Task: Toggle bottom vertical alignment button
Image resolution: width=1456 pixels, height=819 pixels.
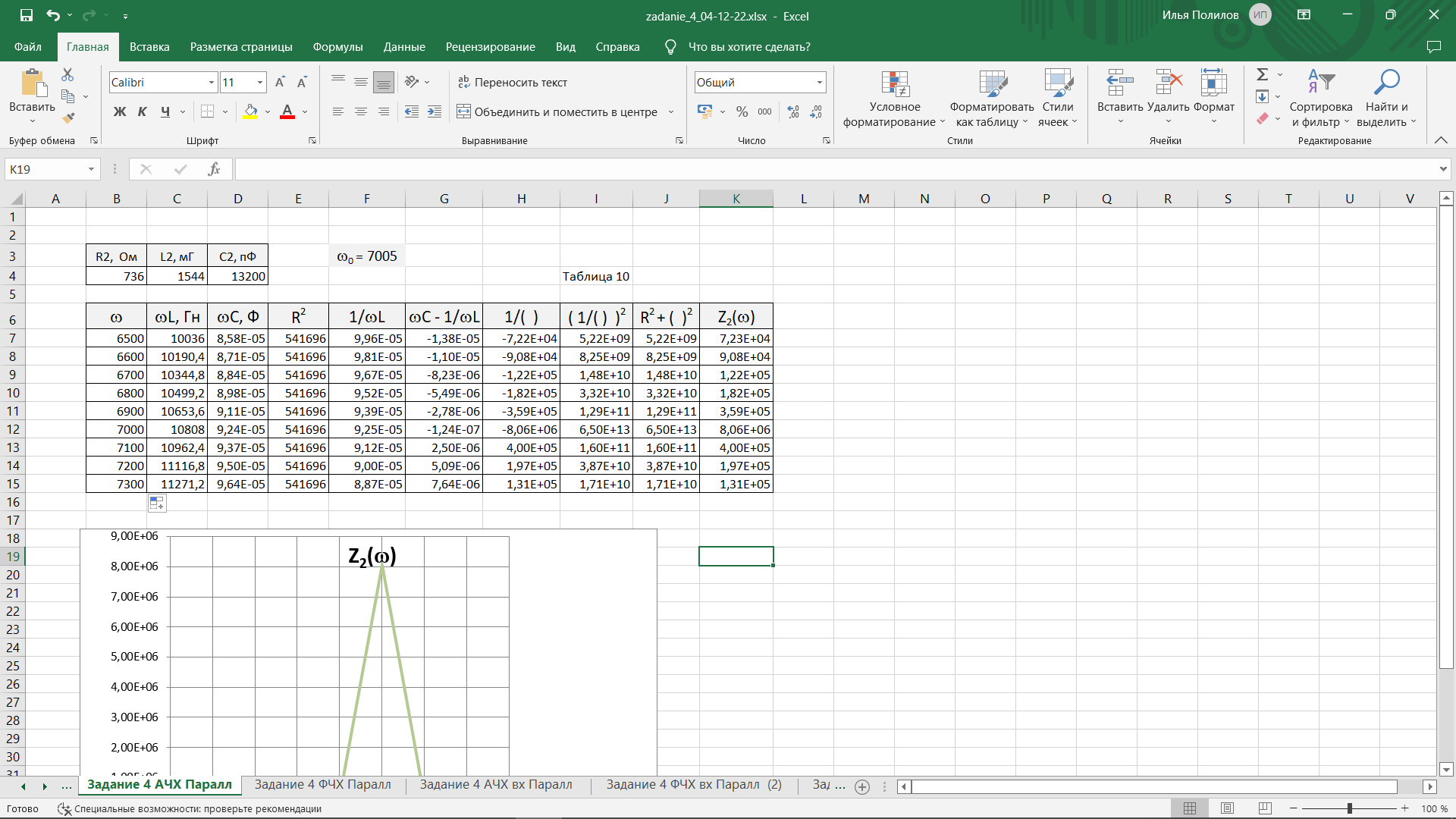Action: (384, 82)
